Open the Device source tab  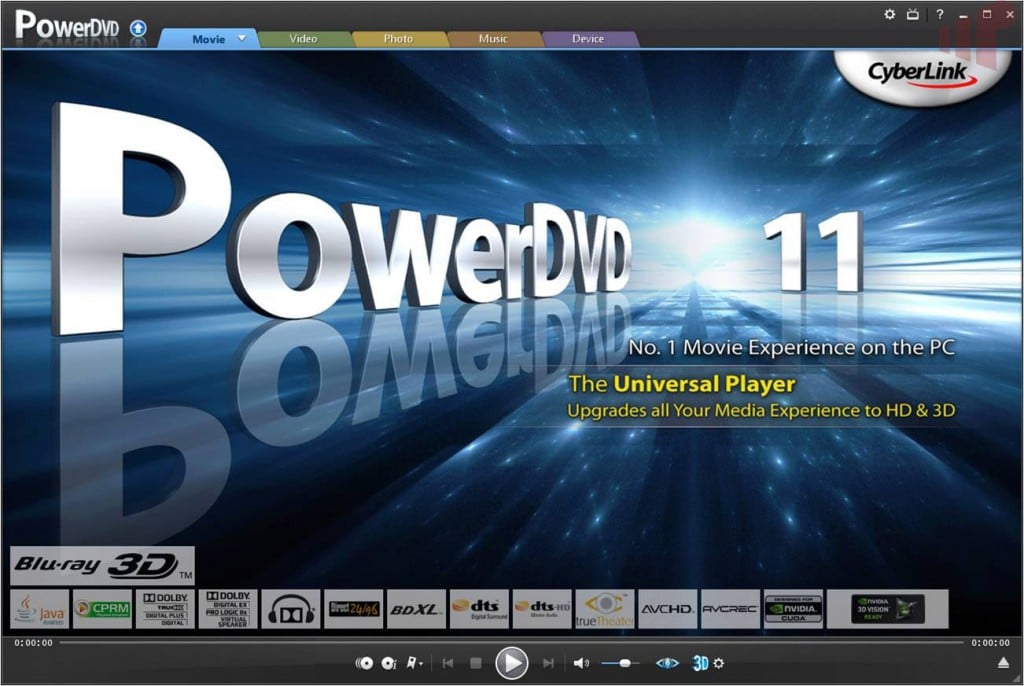(591, 38)
